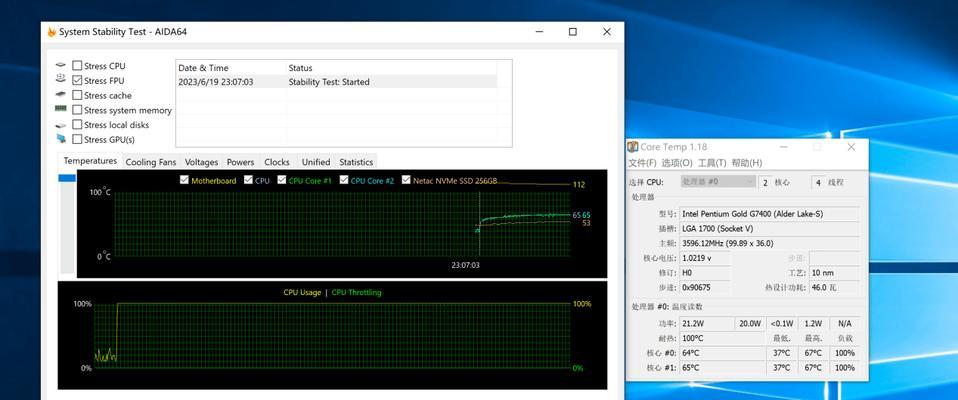Click the 核心 #0 temperature 64°C cell
Viewport: 958px width, 400px height.
click(722, 353)
